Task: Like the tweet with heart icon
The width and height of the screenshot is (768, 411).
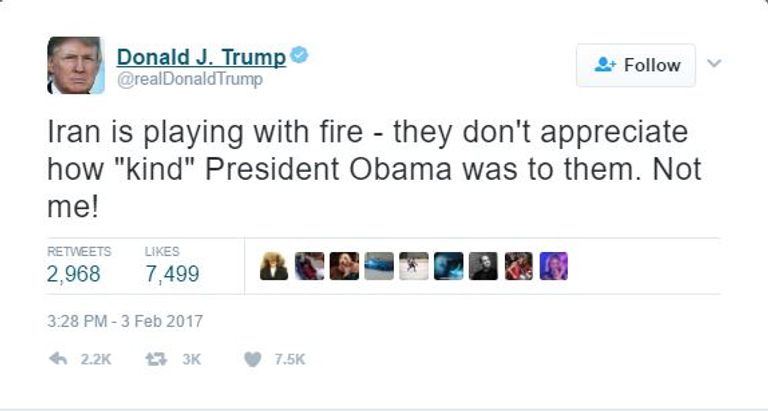Action: 253,360
